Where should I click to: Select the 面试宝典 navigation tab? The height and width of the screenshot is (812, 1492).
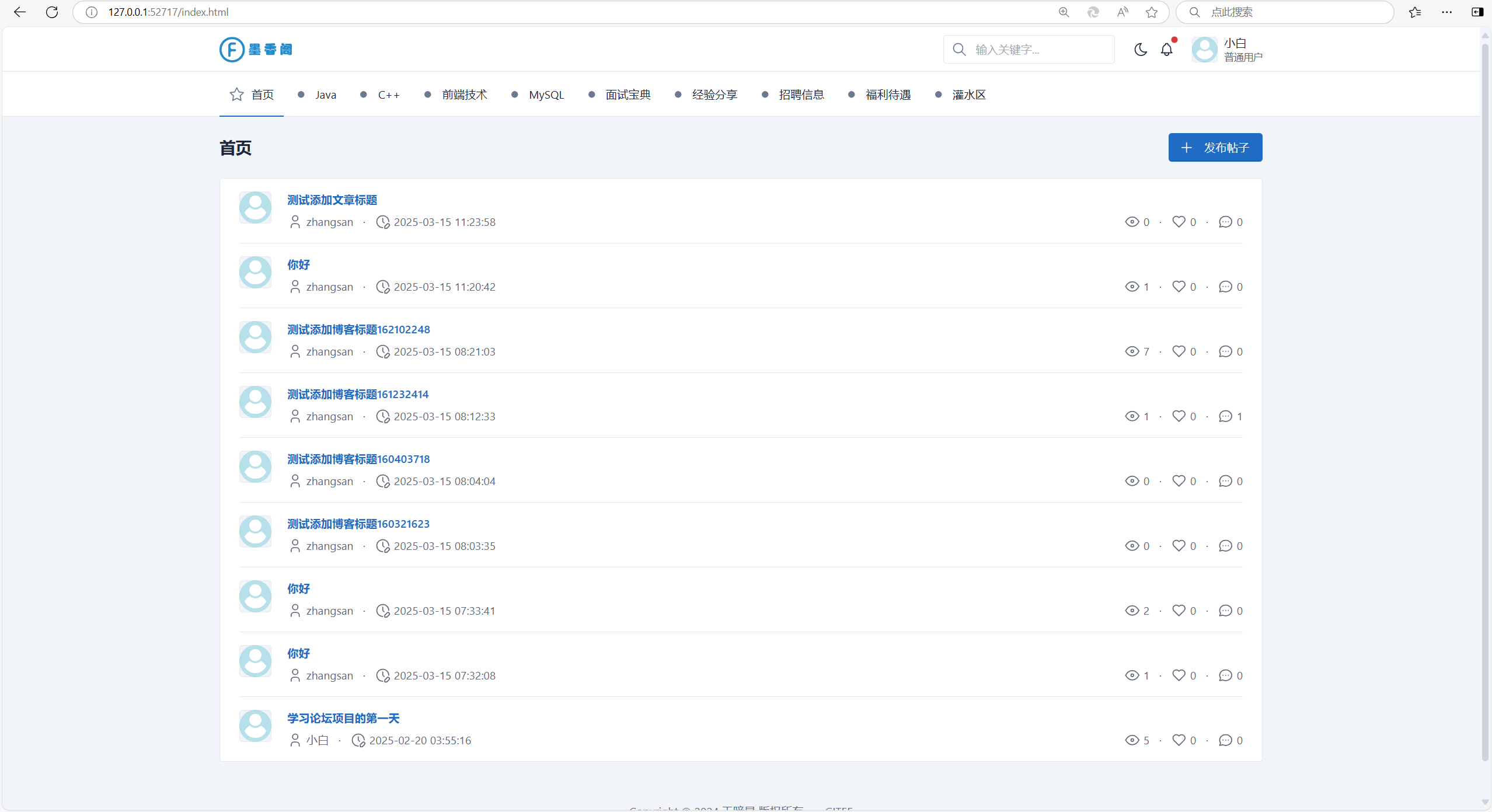[x=628, y=95]
